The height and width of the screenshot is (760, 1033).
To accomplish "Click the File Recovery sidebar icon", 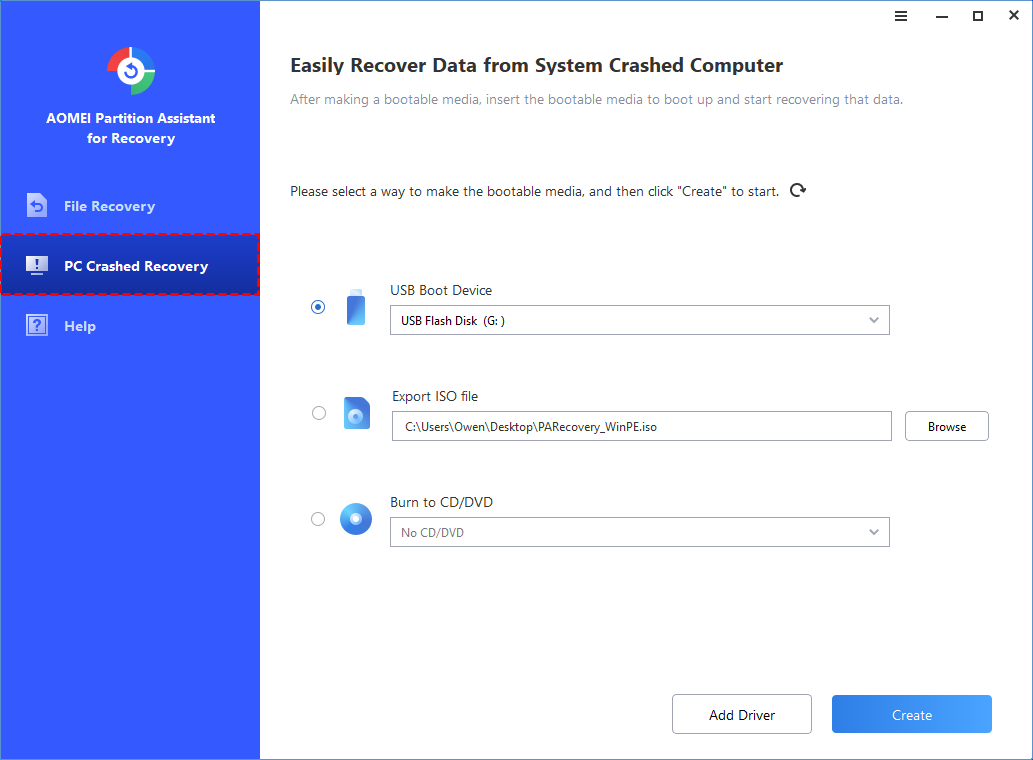I will 37,205.
